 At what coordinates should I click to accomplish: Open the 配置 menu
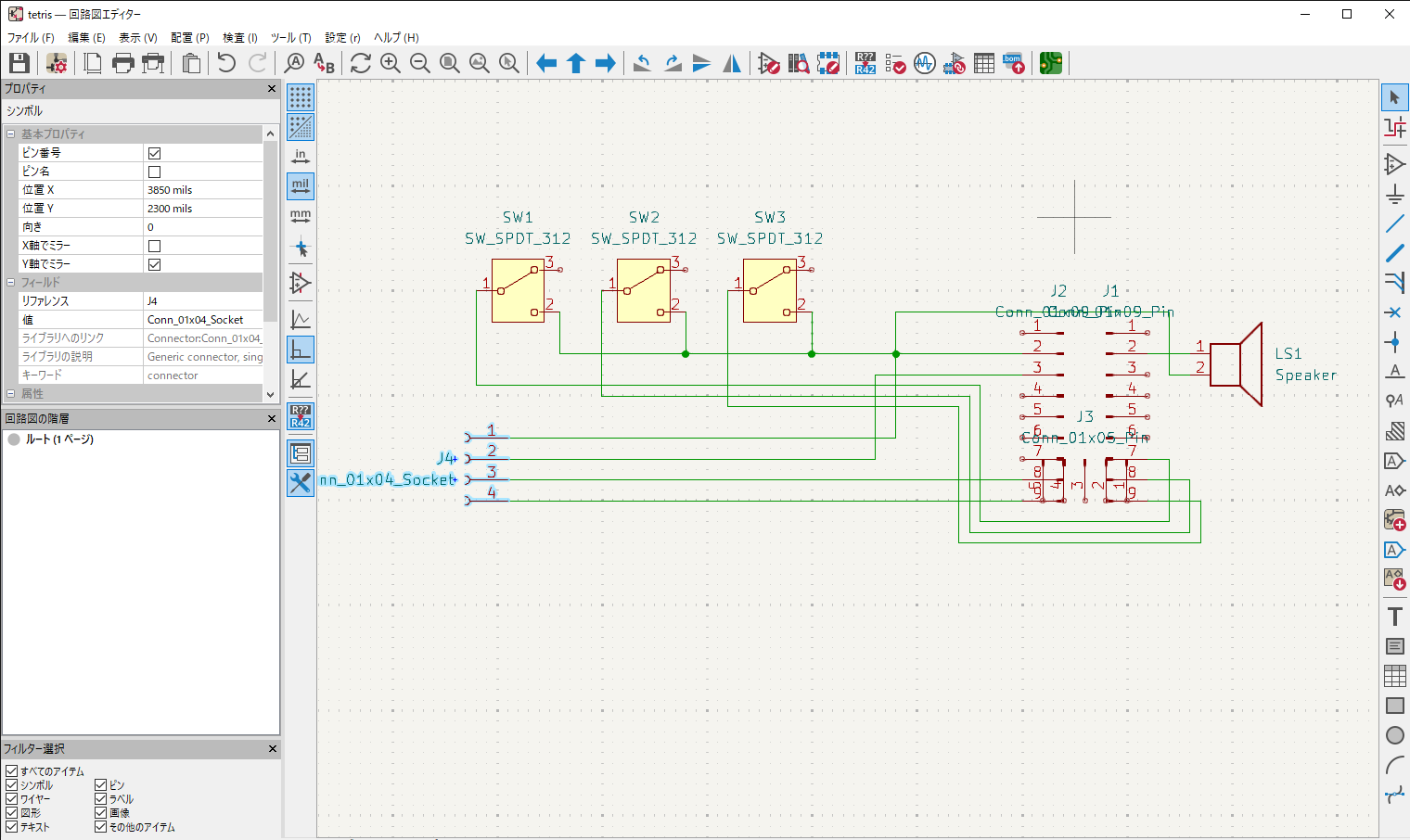tap(190, 38)
